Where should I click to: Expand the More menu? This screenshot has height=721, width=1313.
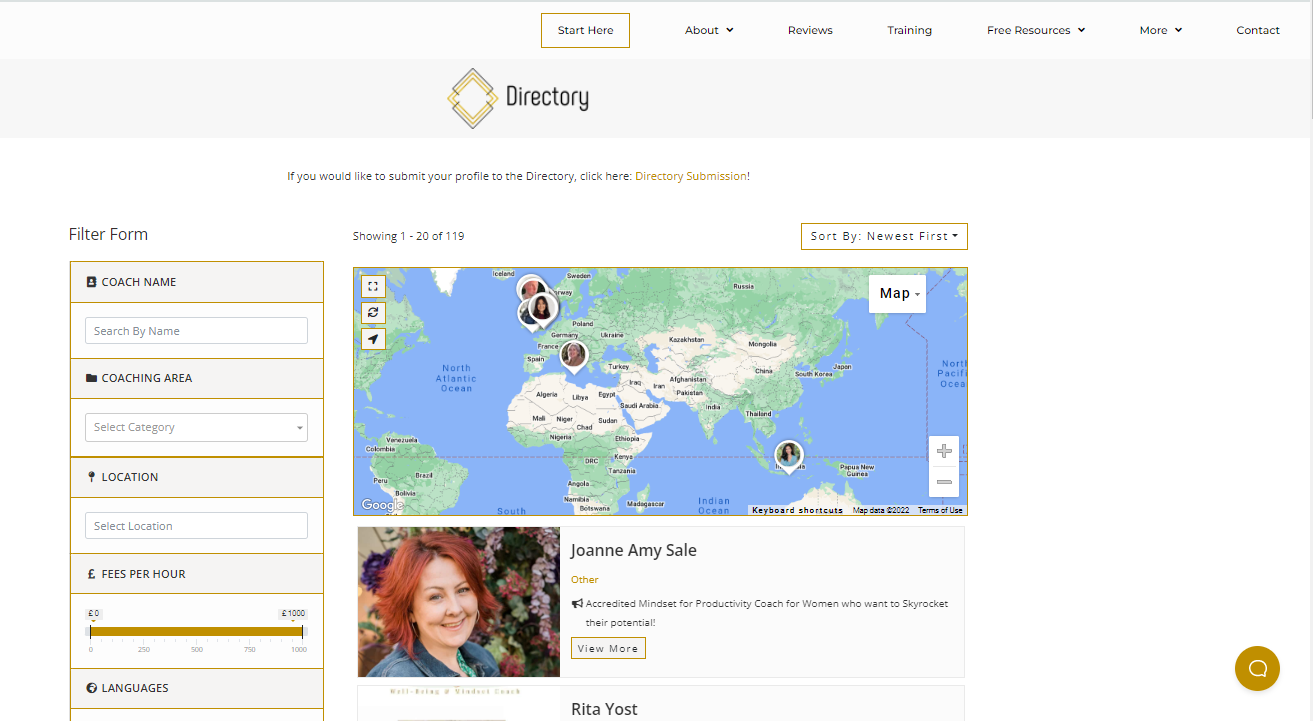coord(1161,30)
